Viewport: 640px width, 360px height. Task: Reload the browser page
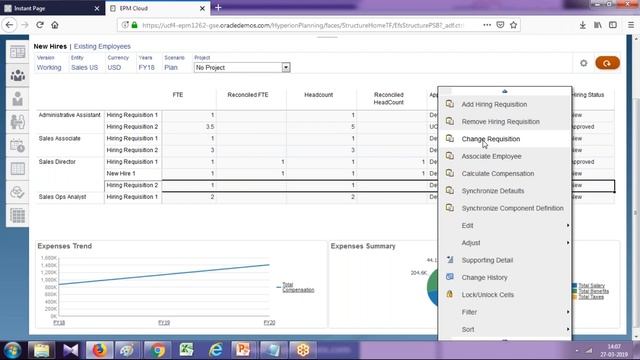[x=40, y=25]
